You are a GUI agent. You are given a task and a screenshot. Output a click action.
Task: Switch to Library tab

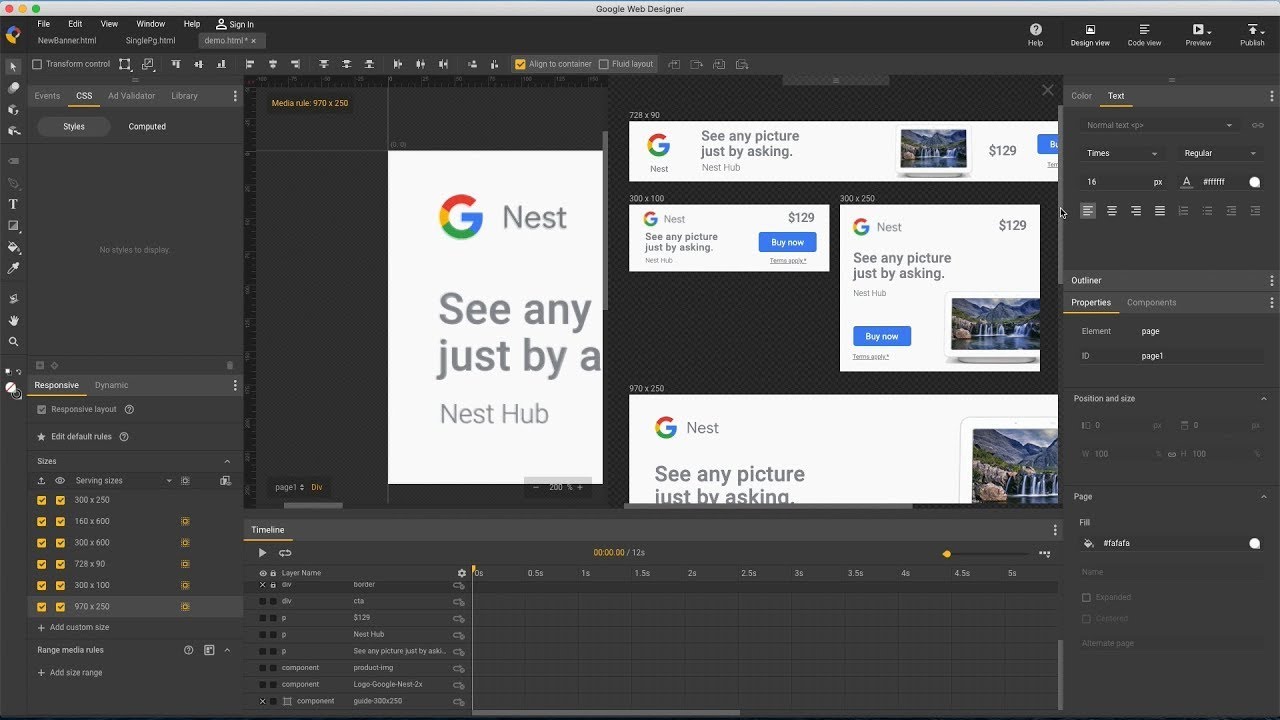click(184, 96)
